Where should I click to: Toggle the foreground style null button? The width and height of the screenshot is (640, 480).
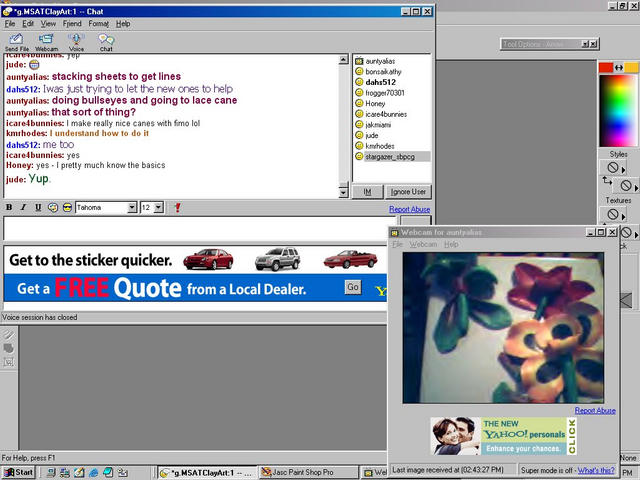point(612,167)
